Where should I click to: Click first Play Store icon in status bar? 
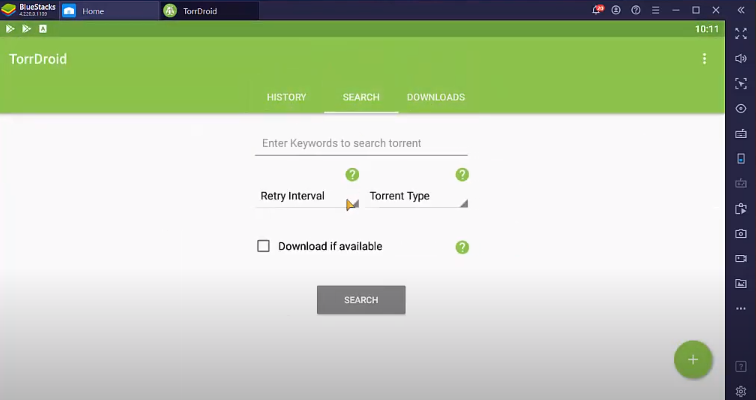click(10, 29)
